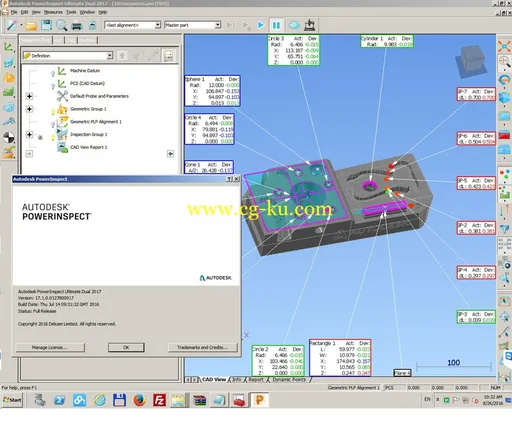The height and width of the screenshot is (426, 512).
Task: Click the zoom-to-fit orange arrows icon
Action: pyautogui.click(x=504, y=46)
